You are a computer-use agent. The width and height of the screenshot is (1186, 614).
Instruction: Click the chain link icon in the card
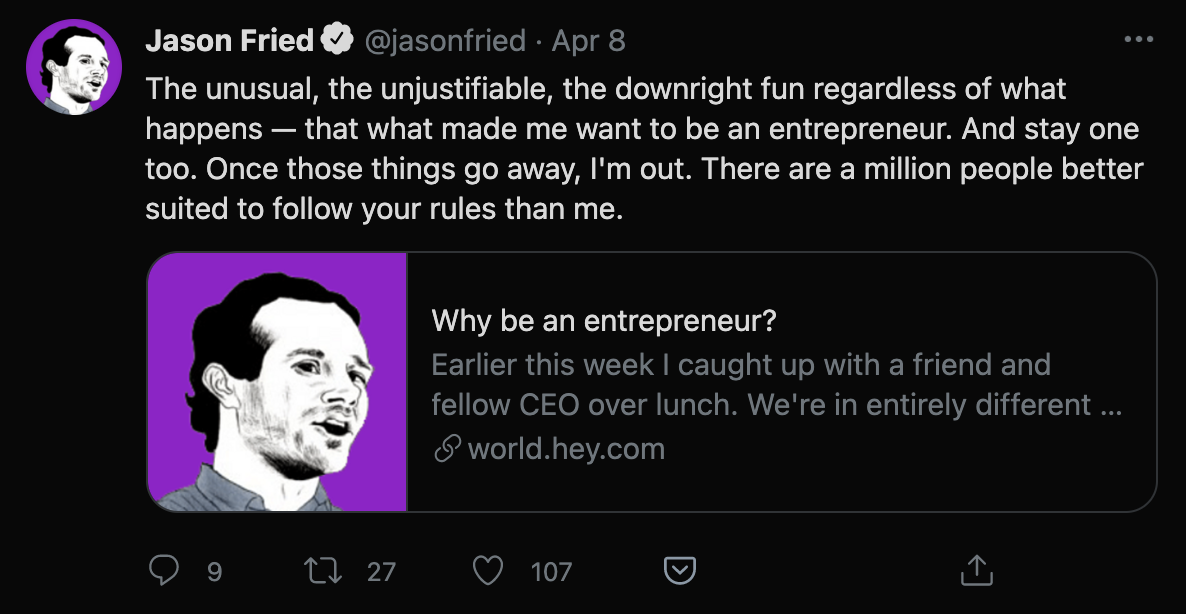(446, 450)
